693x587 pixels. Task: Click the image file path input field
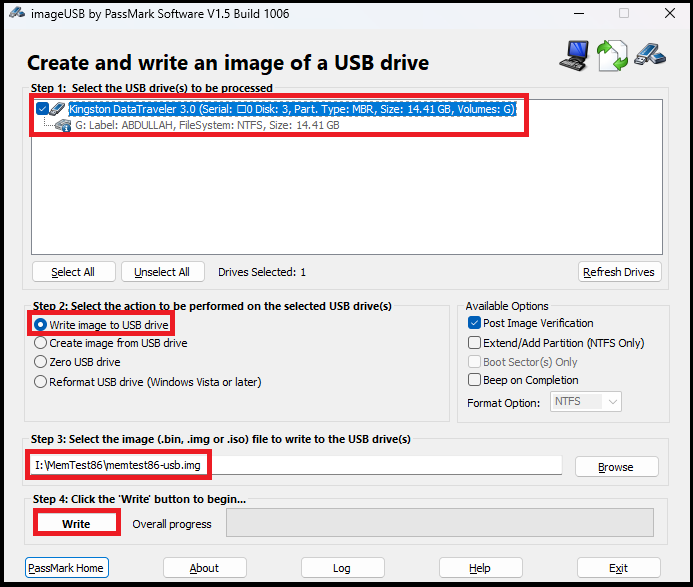tap(296, 465)
